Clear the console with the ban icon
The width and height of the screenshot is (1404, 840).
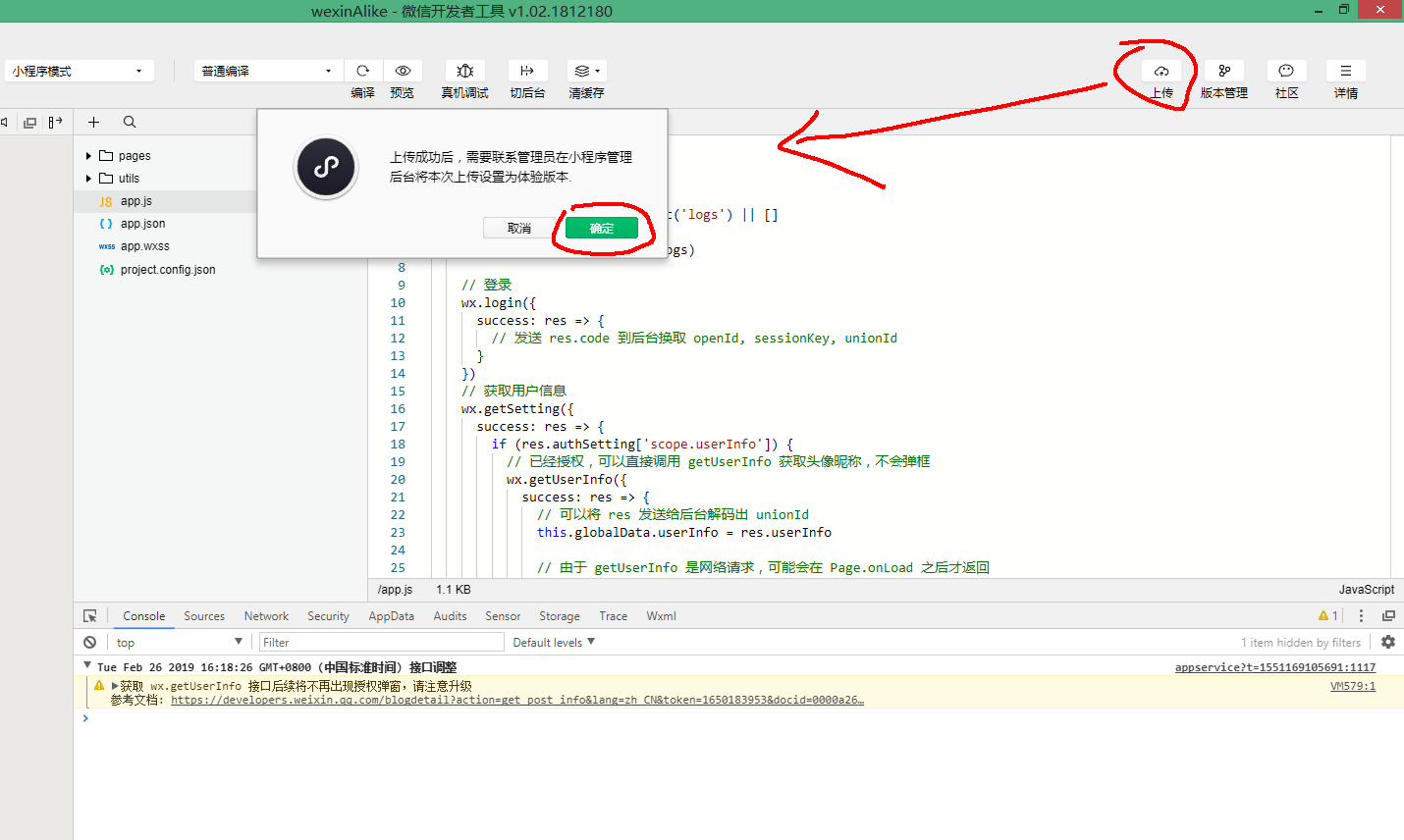tap(90, 642)
